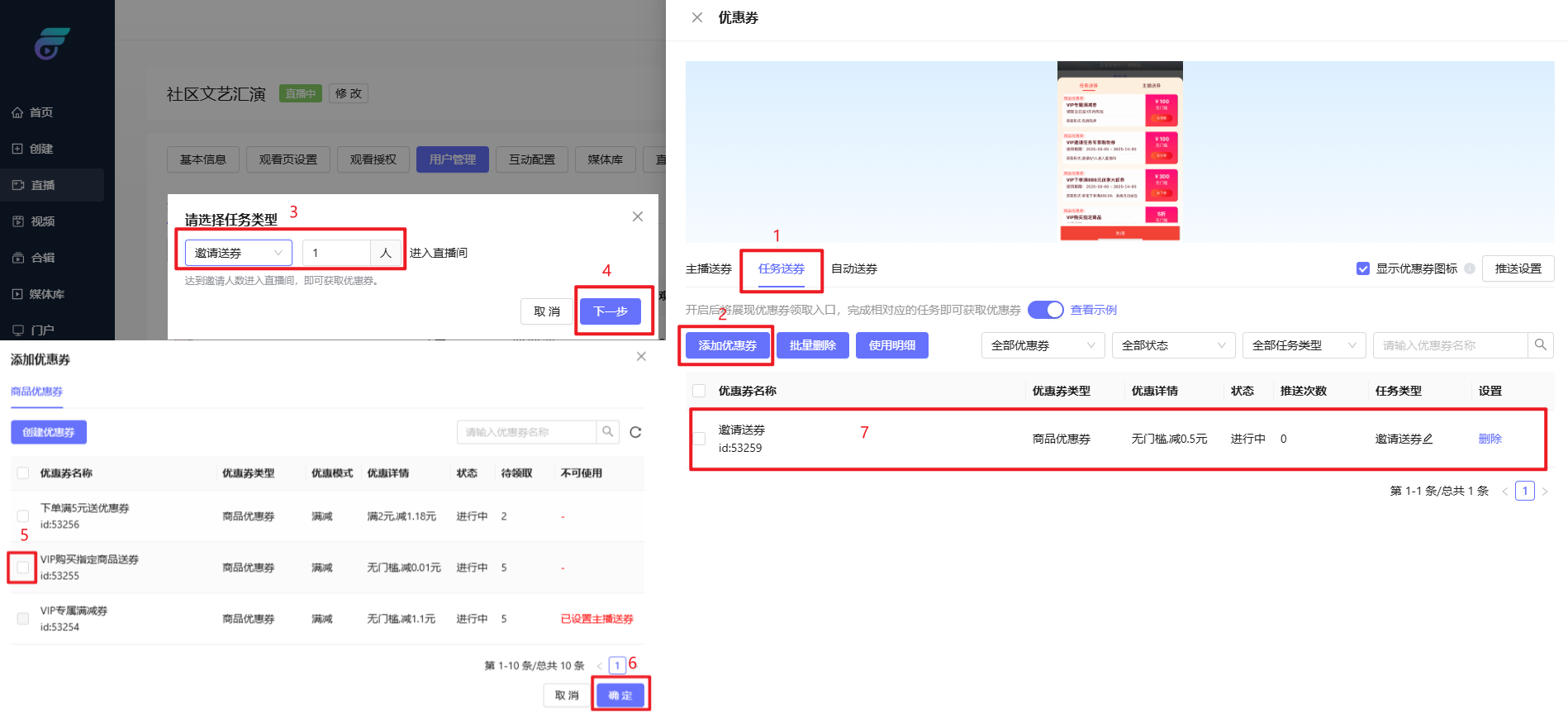Click search icon in 添加优惠券 dialog
Screen dimensions: 1568x722
(607, 432)
